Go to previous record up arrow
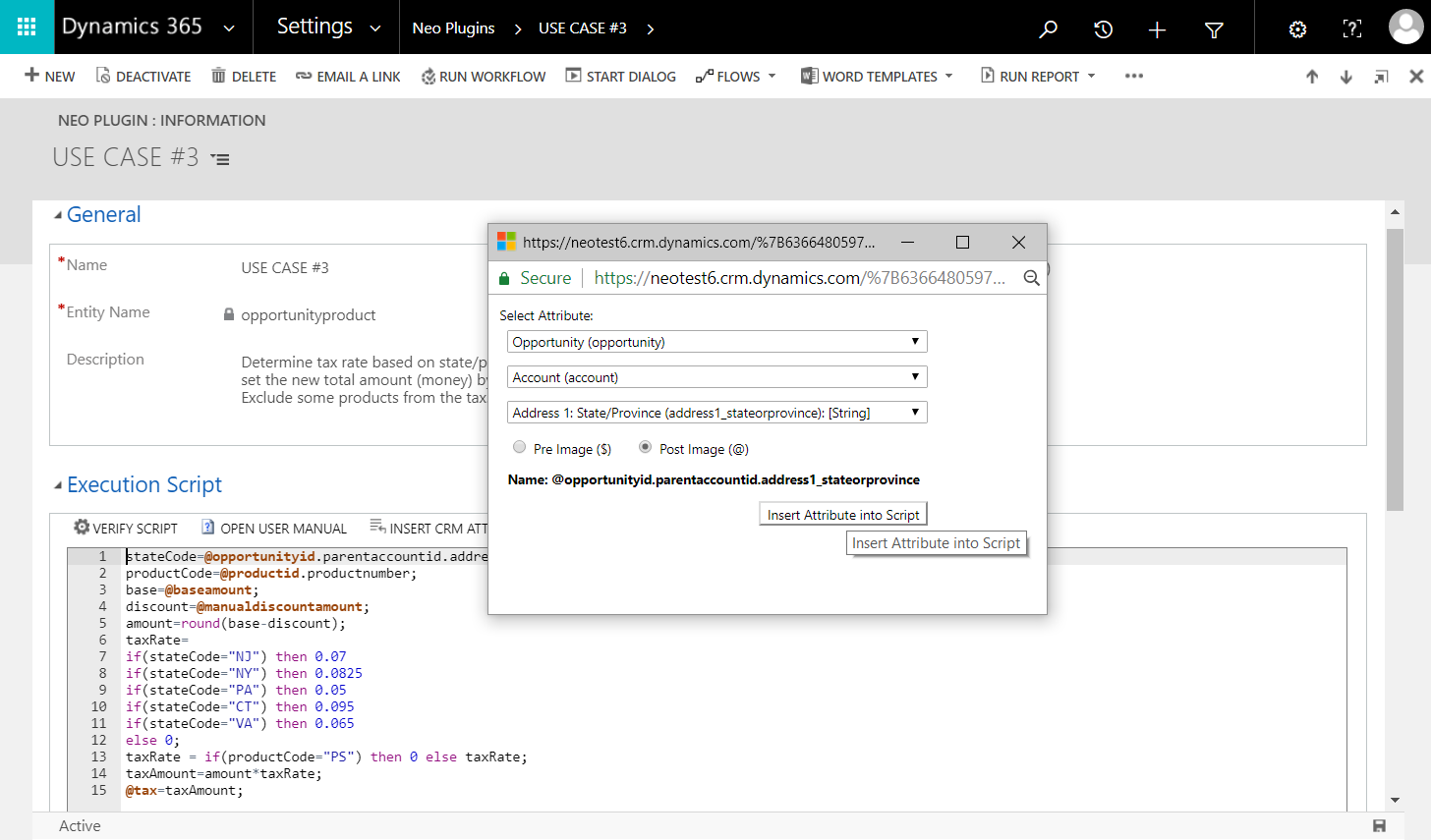1431x840 pixels. (x=1312, y=77)
